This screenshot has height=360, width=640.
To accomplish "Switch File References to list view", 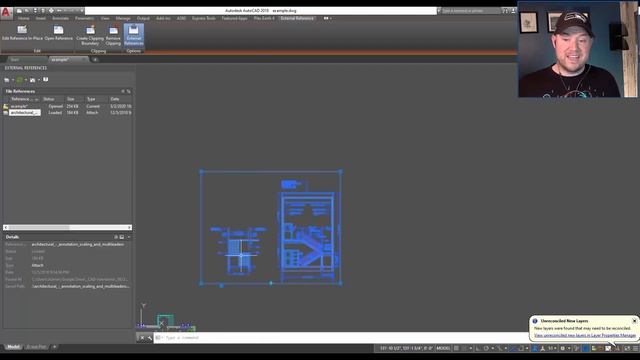I will [x=122, y=91].
